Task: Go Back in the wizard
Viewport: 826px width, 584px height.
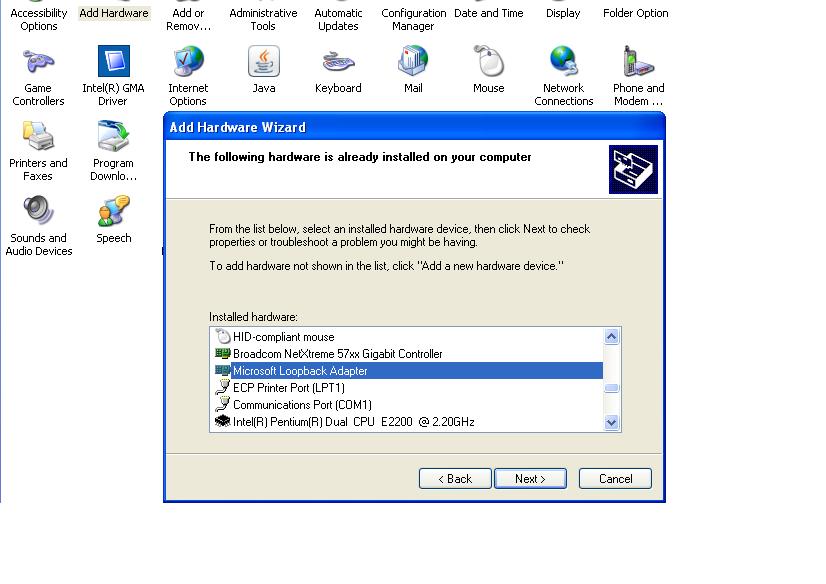Action: pyautogui.click(x=455, y=479)
